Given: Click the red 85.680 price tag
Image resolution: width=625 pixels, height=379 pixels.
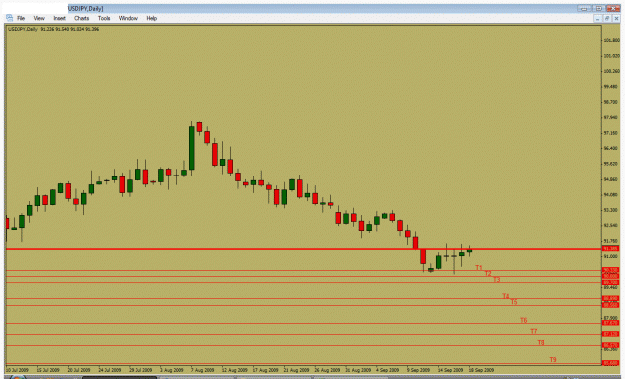Looking at the screenshot, I should [x=610, y=363].
